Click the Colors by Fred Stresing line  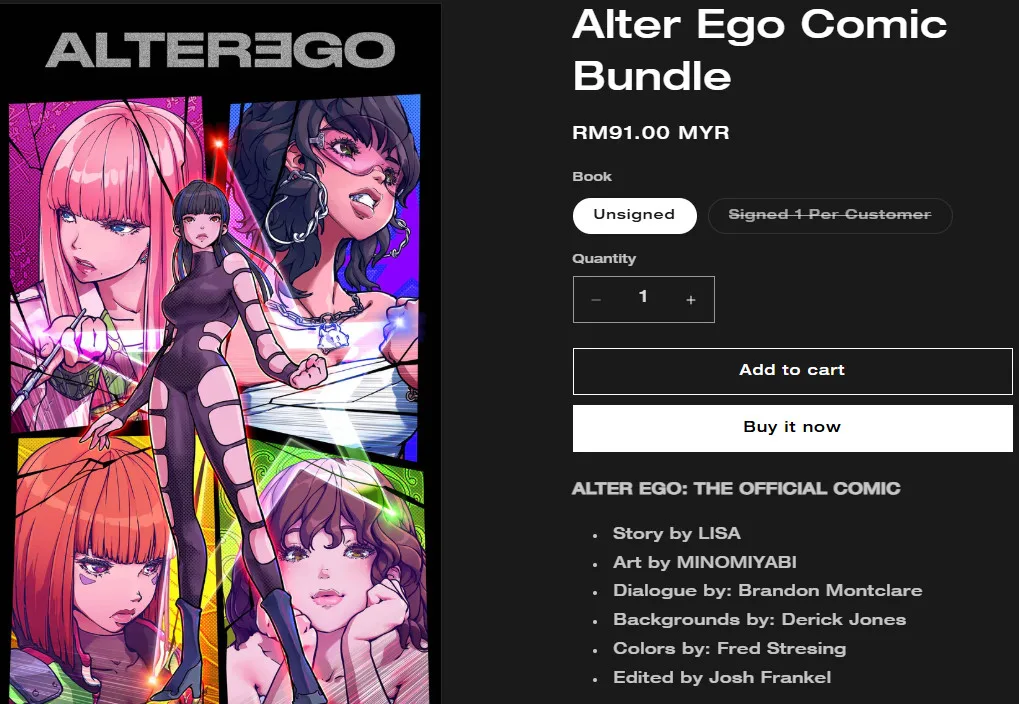[729, 648]
